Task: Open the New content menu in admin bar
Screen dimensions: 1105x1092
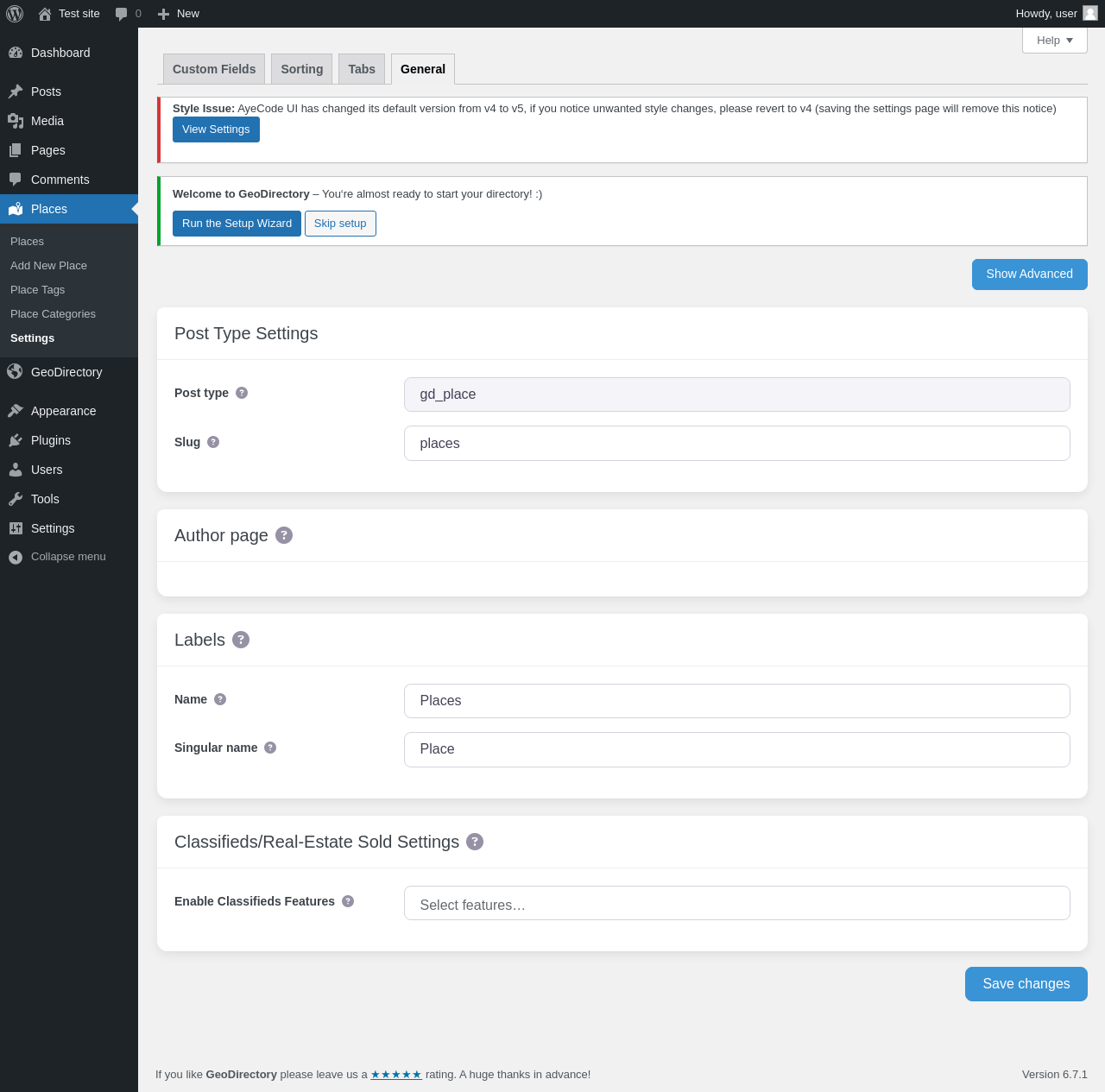Action: pos(179,14)
